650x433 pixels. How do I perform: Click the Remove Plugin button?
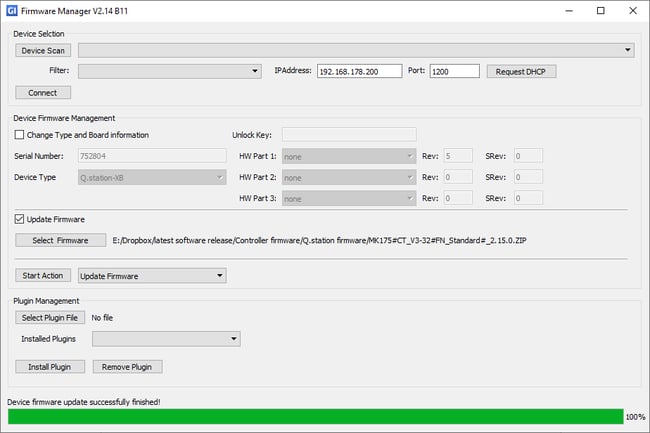tap(127, 367)
